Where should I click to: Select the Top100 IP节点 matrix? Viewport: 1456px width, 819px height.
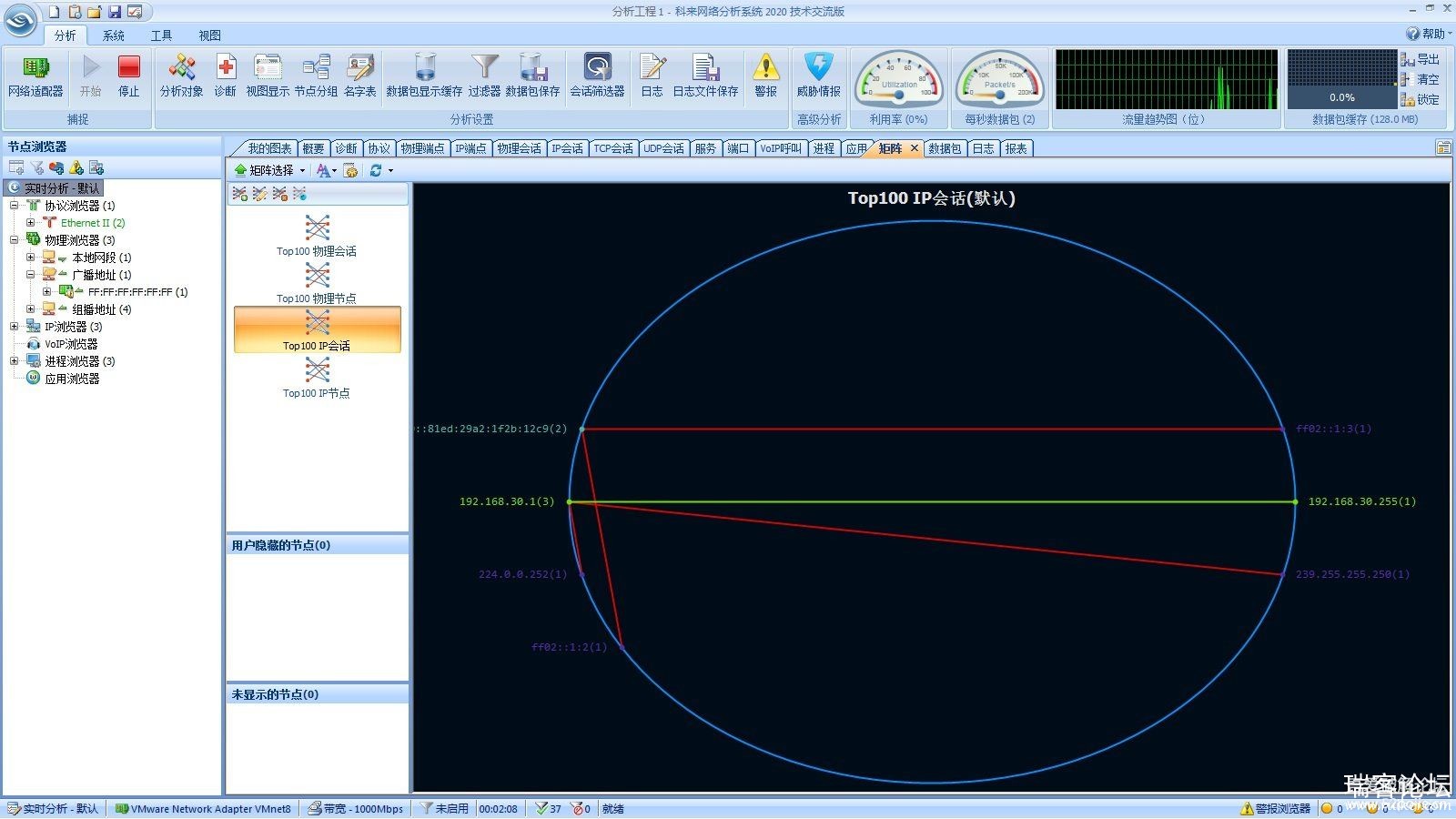pyautogui.click(x=317, y=378)
